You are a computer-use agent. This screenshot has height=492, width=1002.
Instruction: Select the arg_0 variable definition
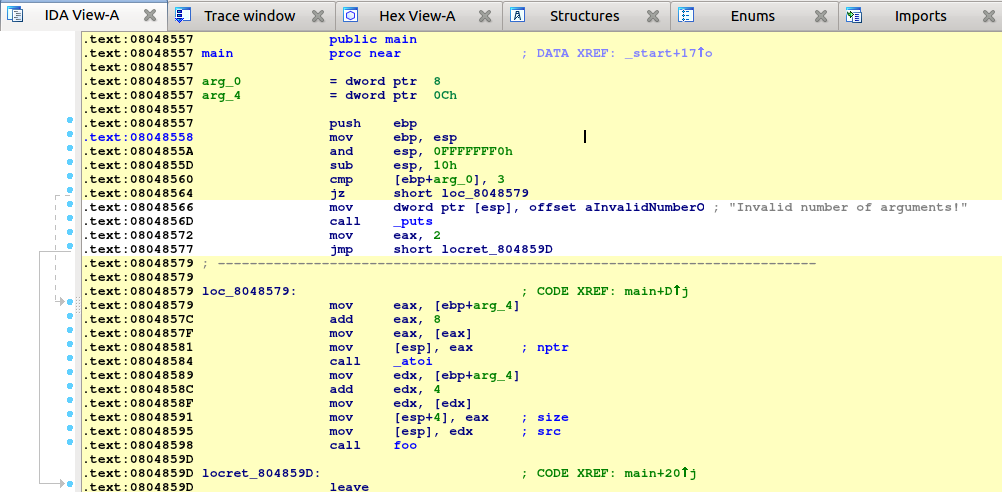[221, 82]
